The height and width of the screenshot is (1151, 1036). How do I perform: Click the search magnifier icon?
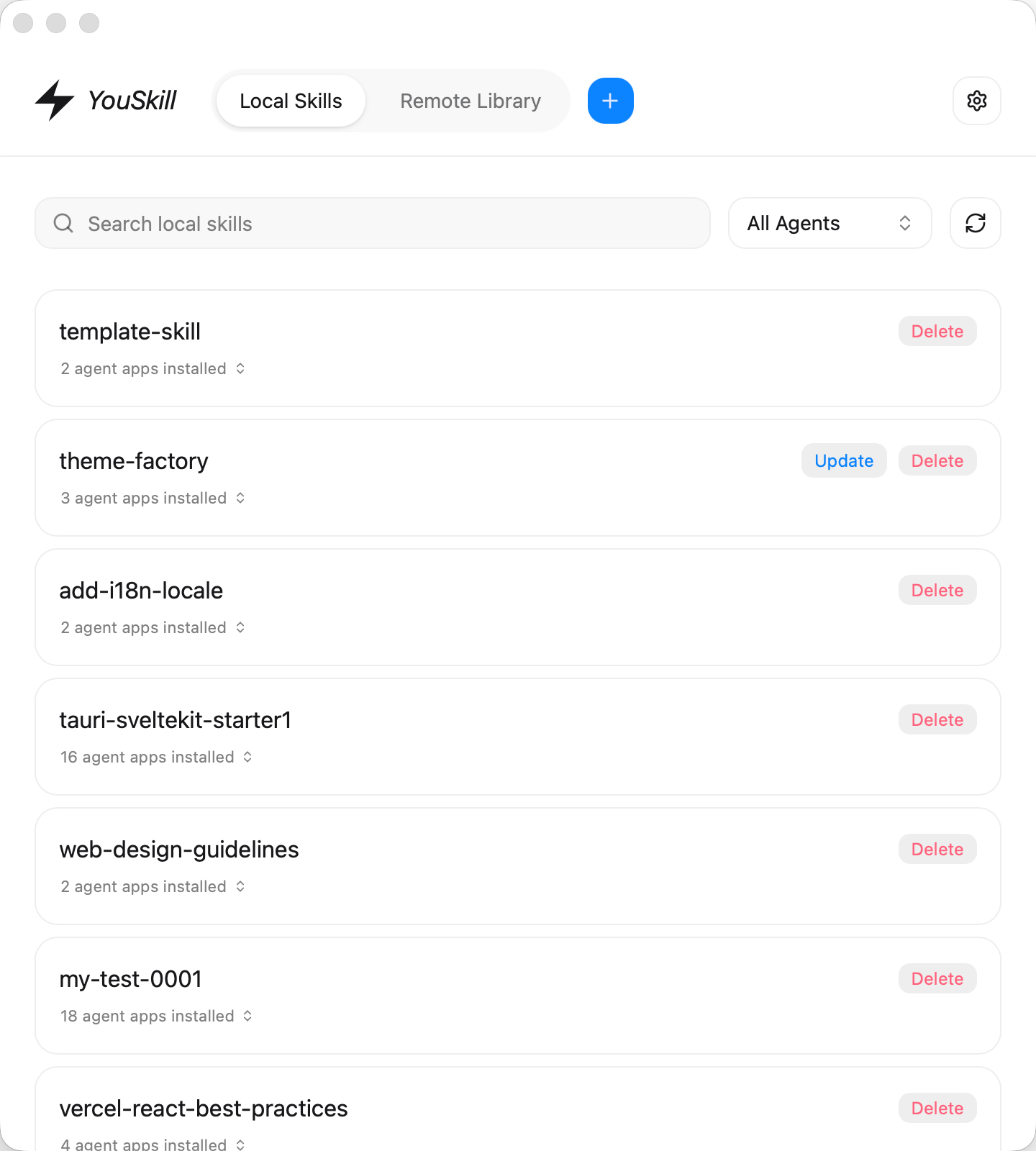pyautogui.click(x=63, y=223)
